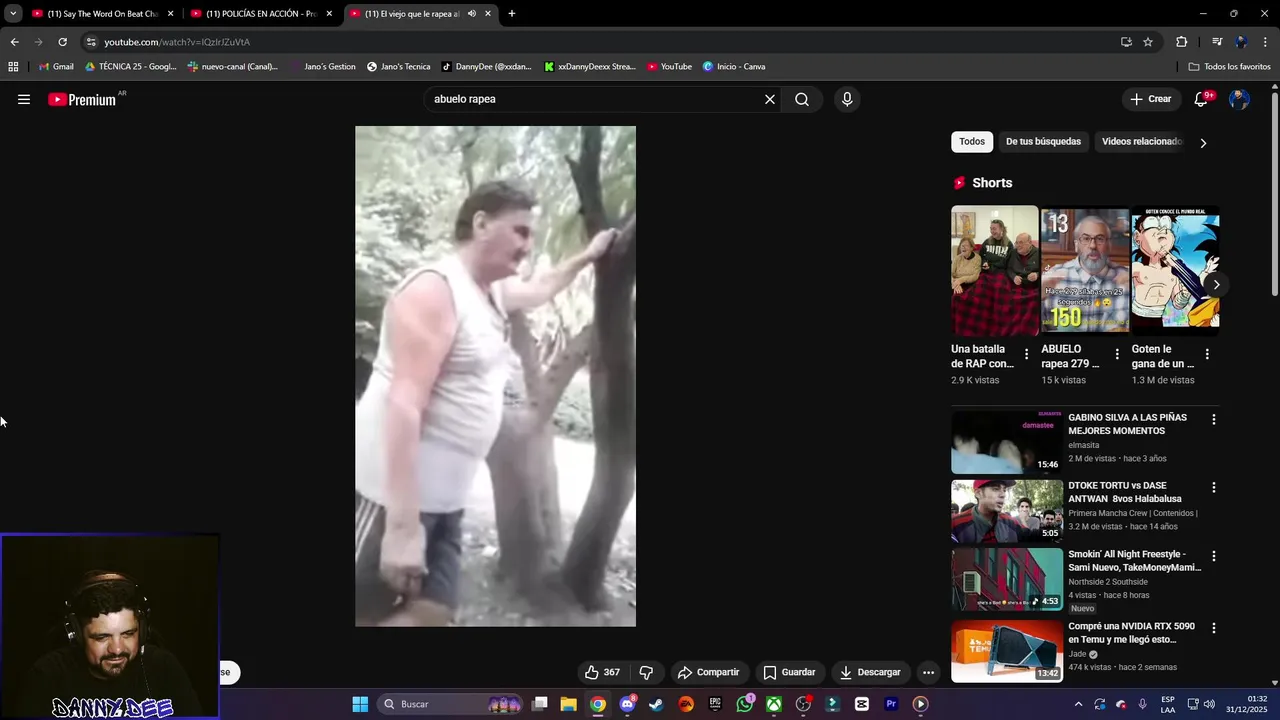Viewport: 1280px width, 720px height.
Task: Run search with the magnifying glass button
Action: pyautogui.click(x=802, y=99)
